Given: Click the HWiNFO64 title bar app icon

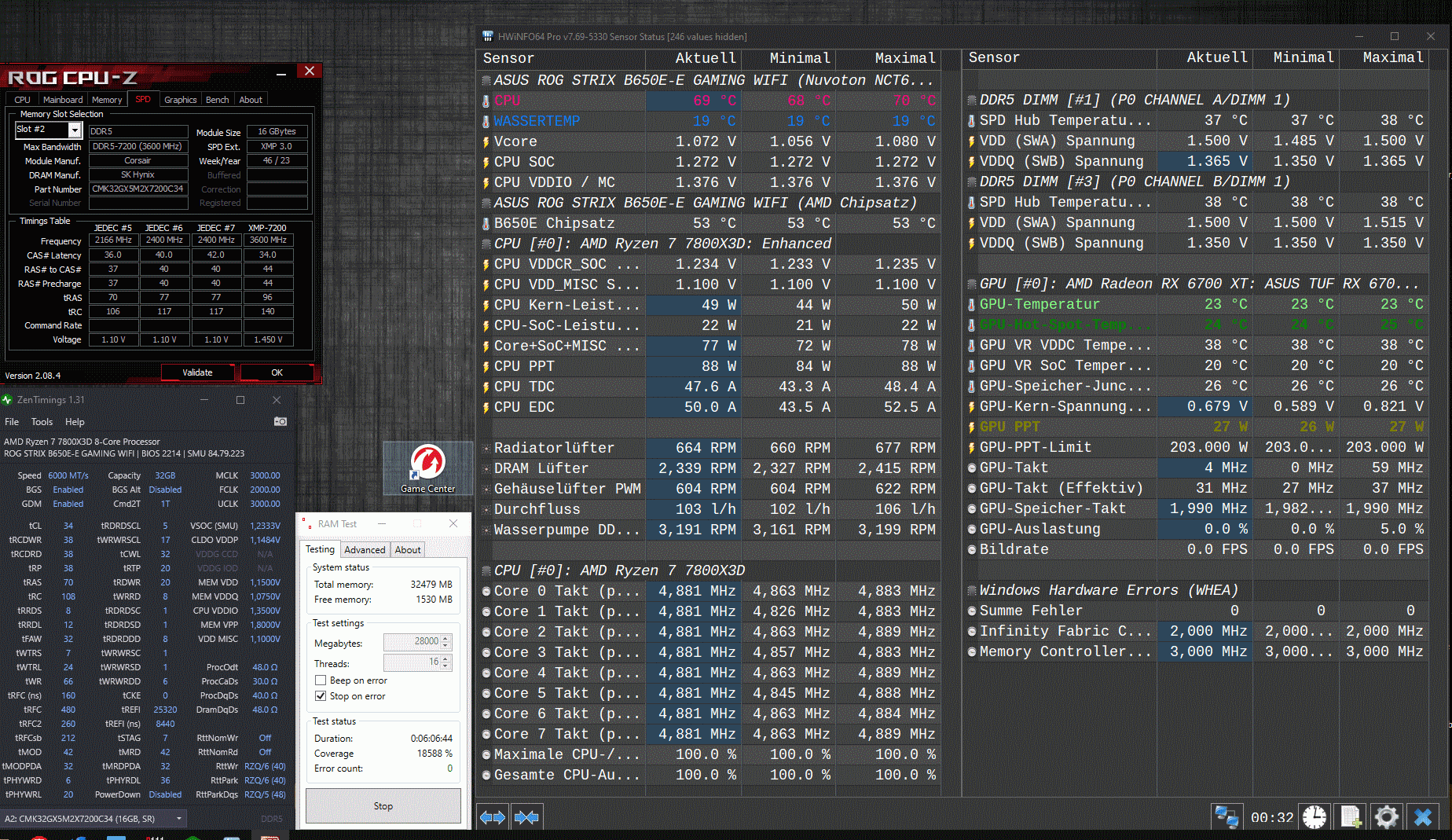Looking at the screenshot, I should 488,36.
